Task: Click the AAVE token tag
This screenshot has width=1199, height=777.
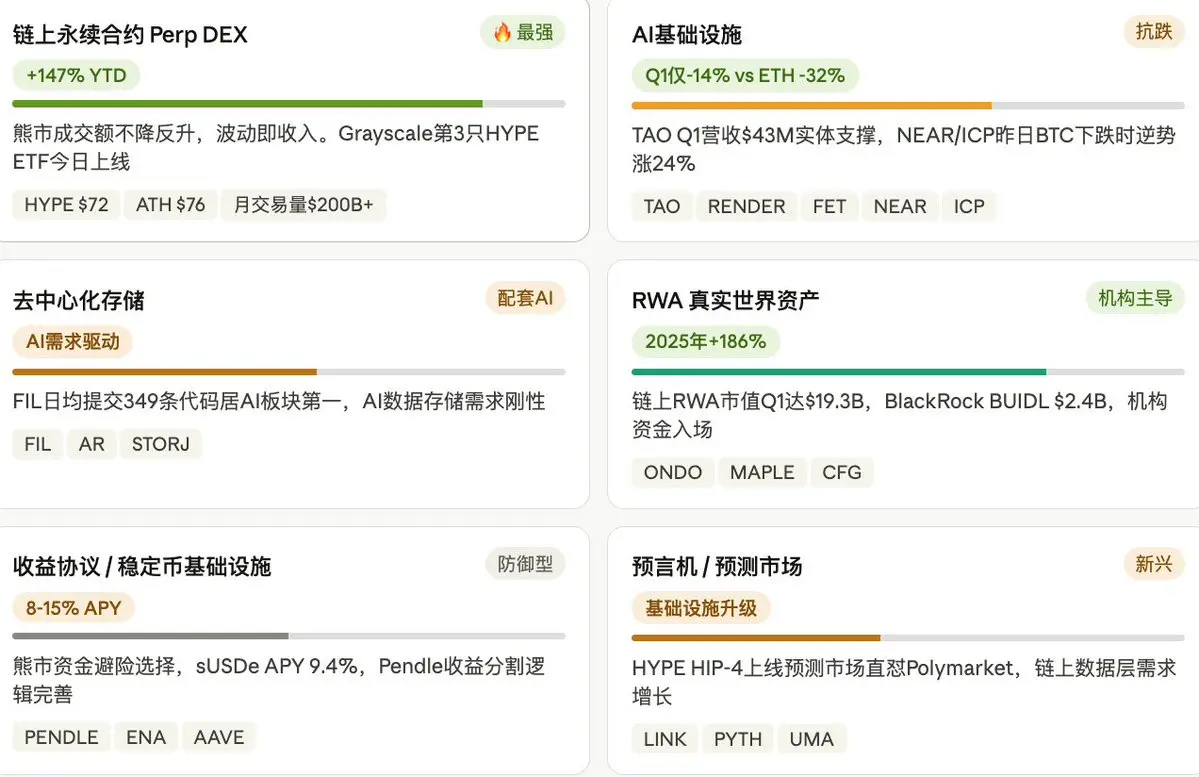Action: pos(219,737)
